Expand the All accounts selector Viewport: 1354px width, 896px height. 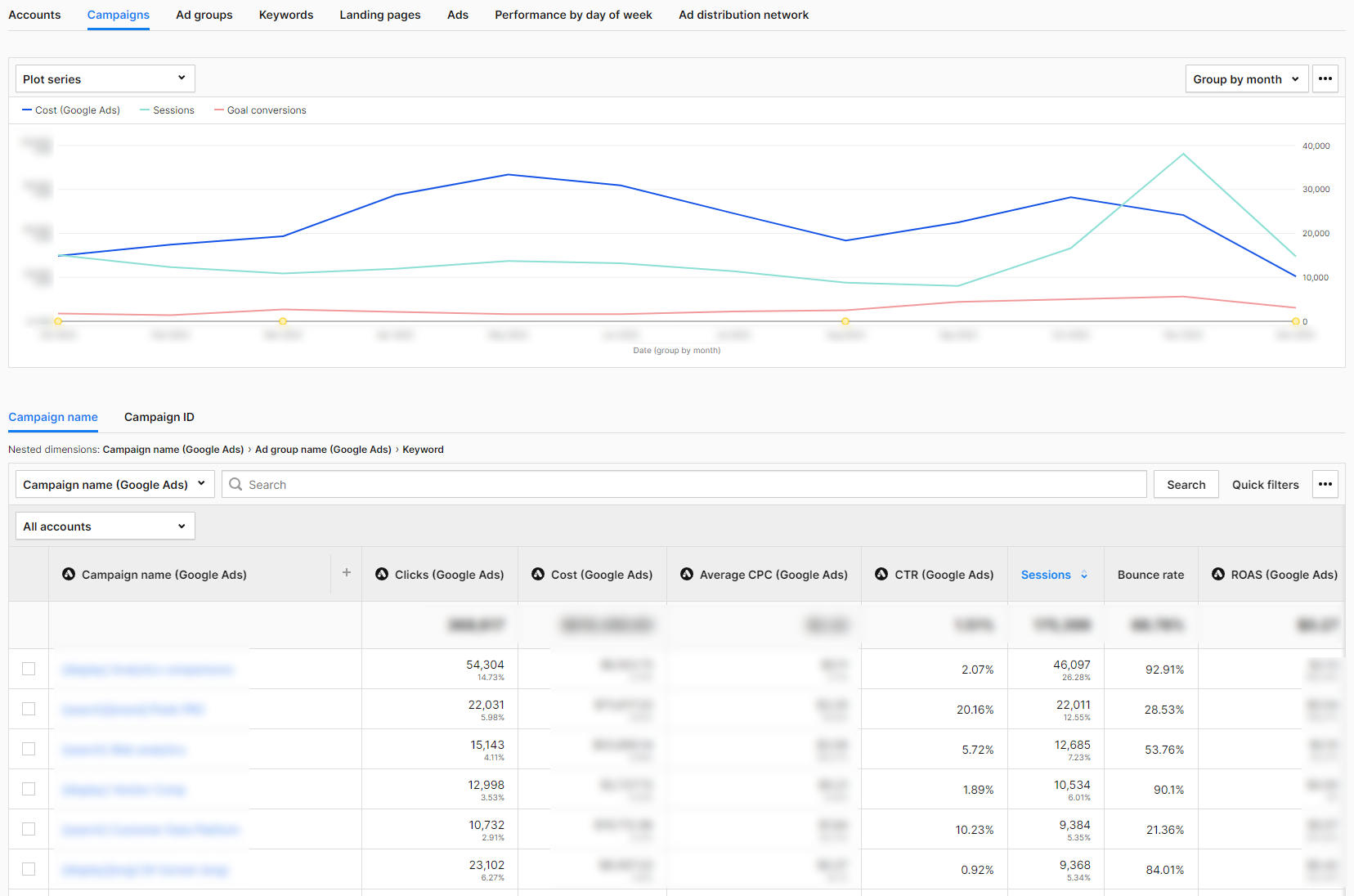pos(104,526)
